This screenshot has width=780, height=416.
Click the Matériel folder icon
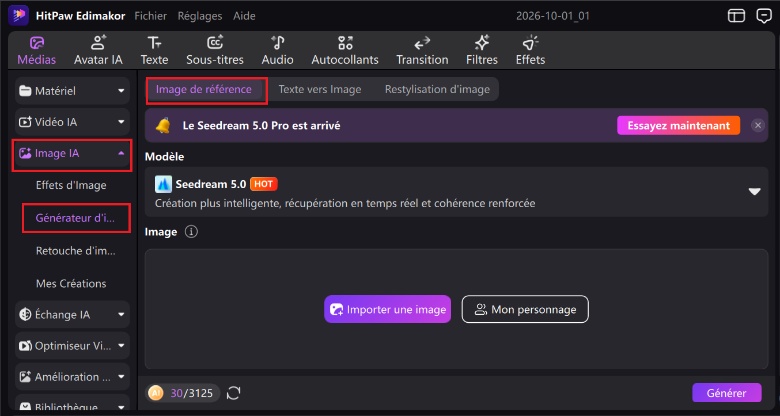tap(25, 91)
